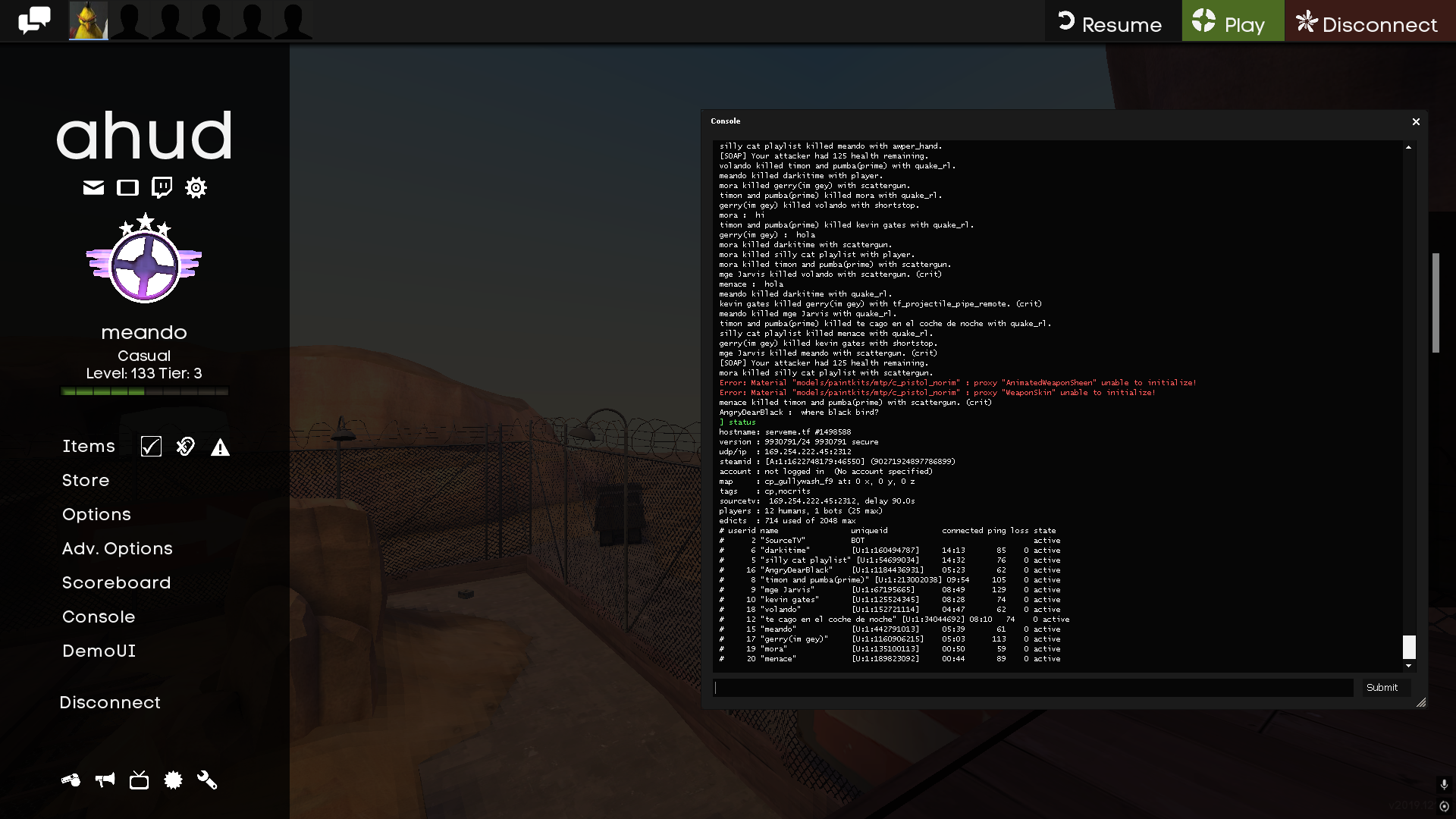Screen dimensions: 1456x819
Task: Click the starburst icon in bottom row
Action: 173,780
